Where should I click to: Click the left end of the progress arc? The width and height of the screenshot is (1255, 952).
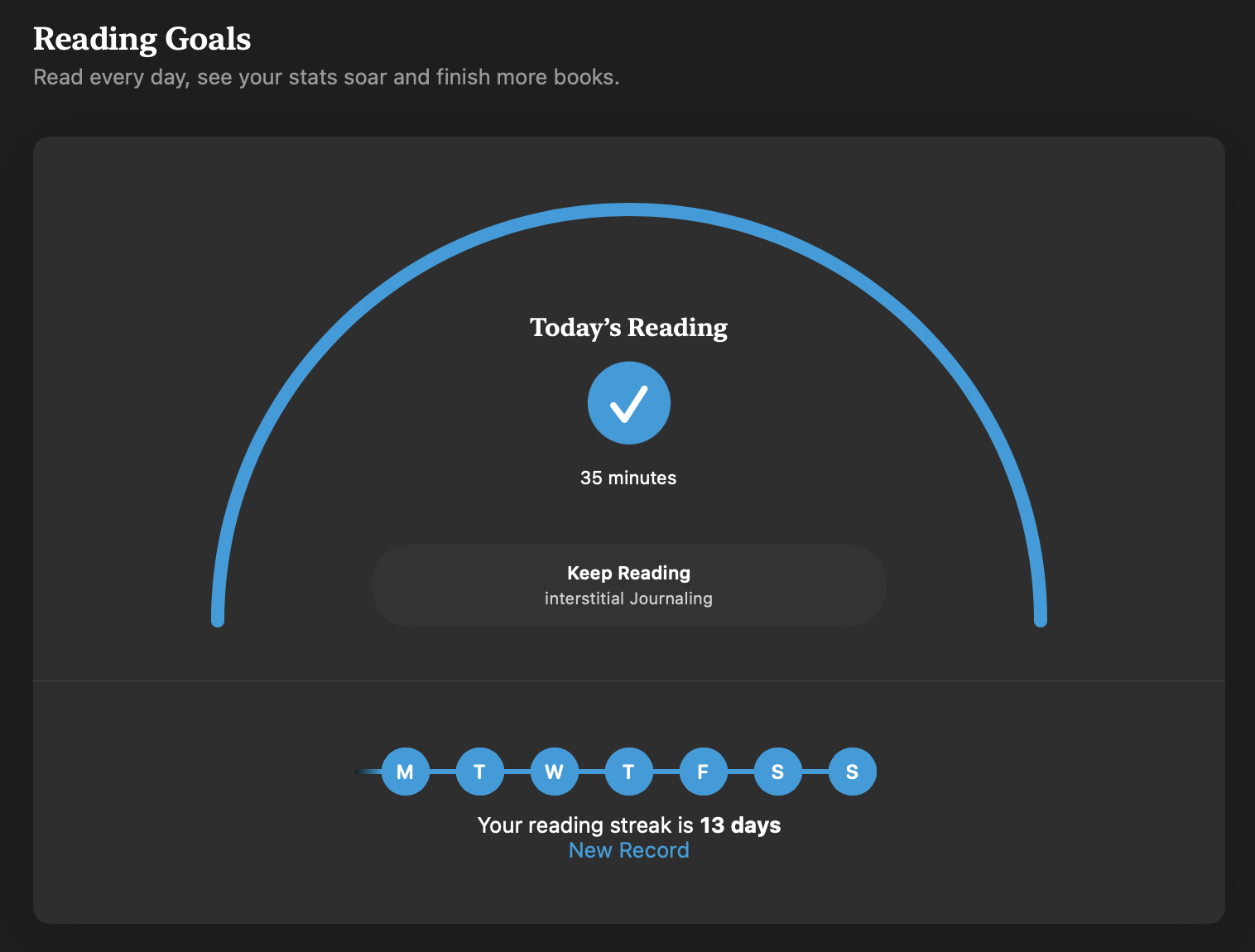pyautogui.click(x=218, y=617)
